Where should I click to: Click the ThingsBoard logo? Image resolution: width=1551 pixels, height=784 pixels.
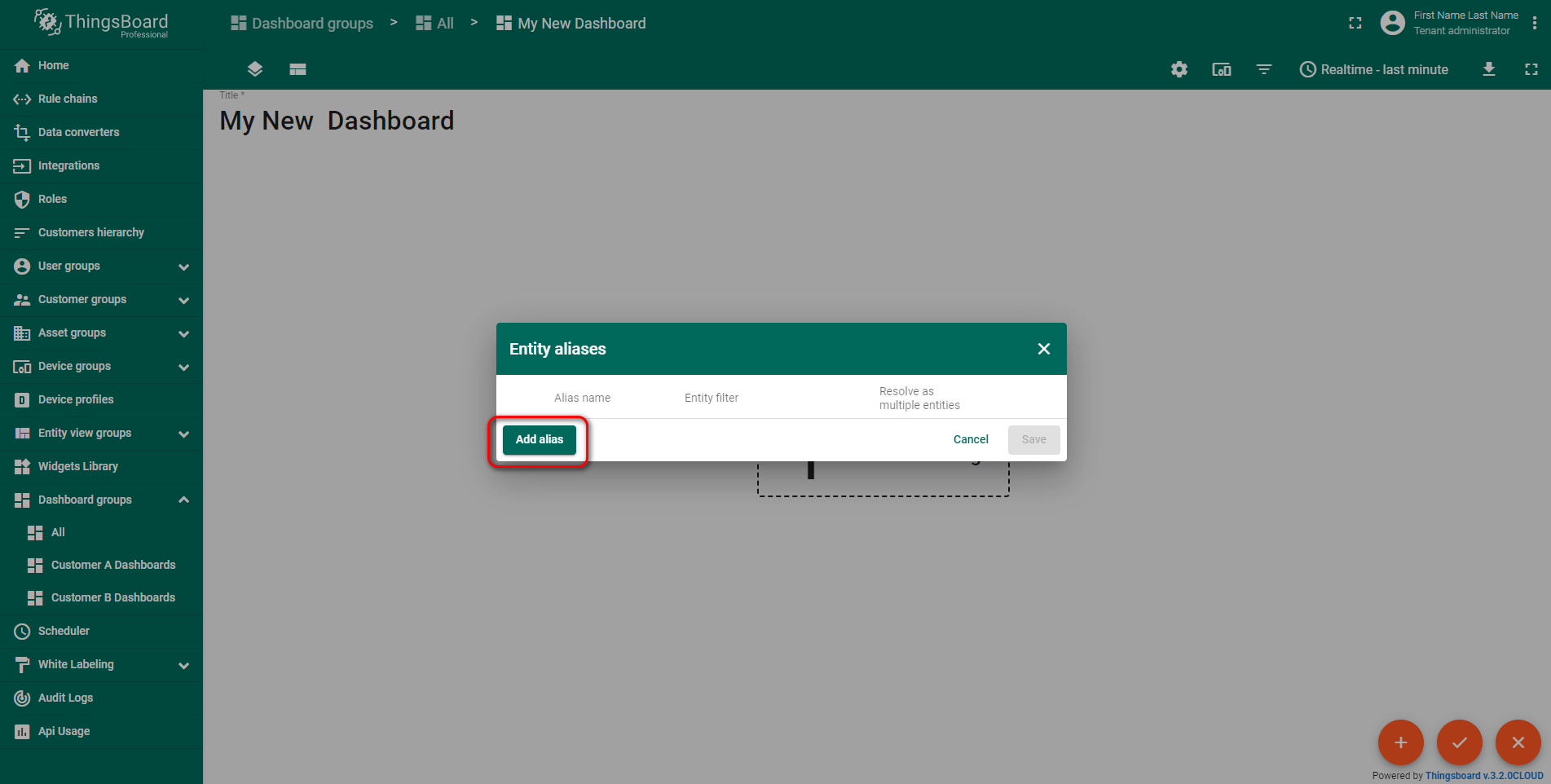101,23
